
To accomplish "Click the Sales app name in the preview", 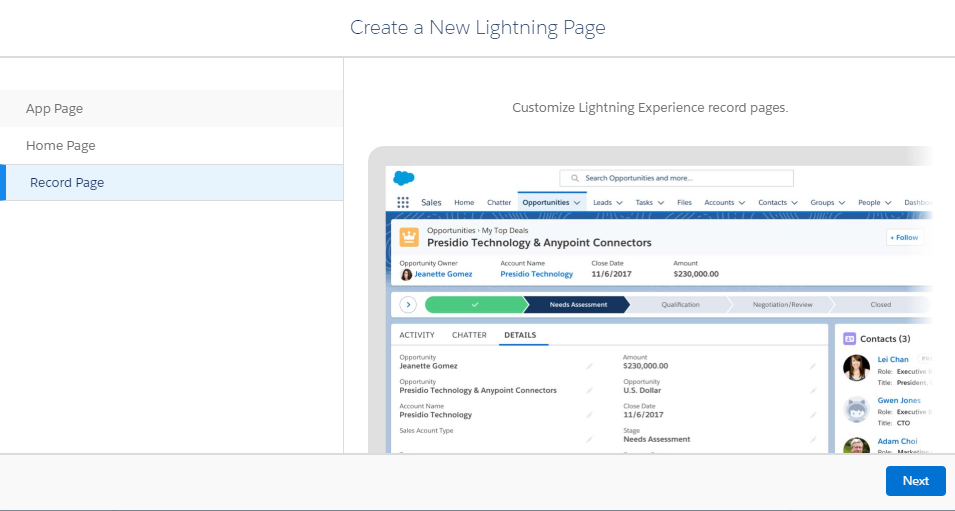I will click(431, 202).
